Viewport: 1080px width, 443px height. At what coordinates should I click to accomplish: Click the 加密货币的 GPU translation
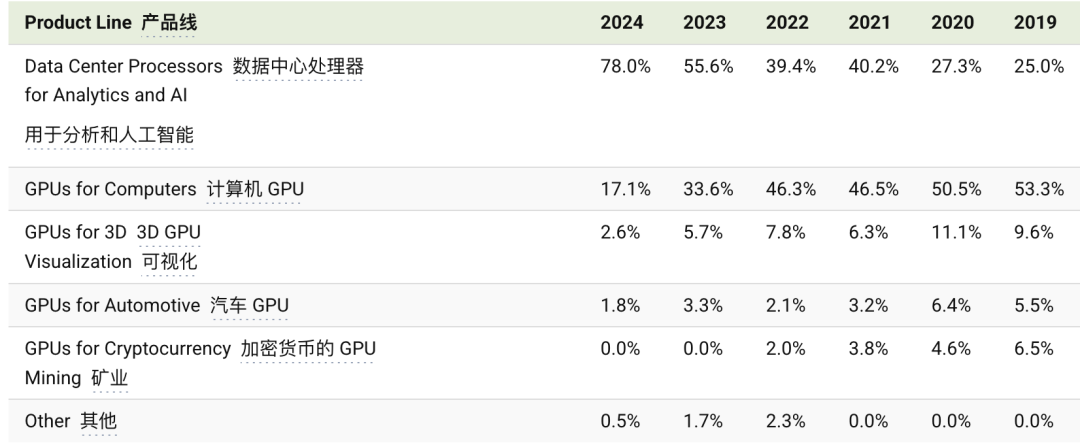(308, 349)
